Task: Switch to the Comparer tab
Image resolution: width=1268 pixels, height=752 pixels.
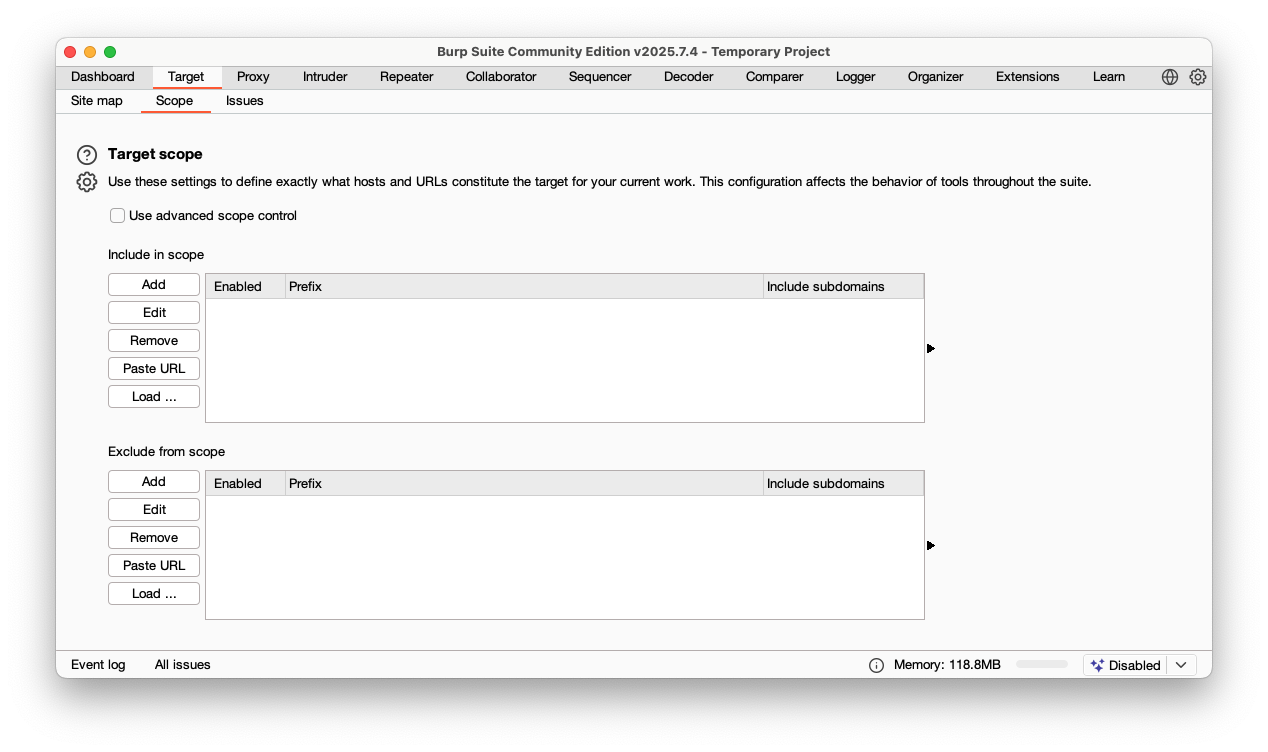Action: click(x=775, y=77)
